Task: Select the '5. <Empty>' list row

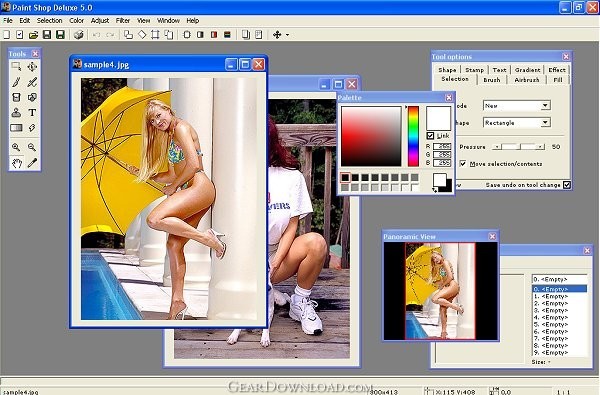Action: click(x=559, y=324)
